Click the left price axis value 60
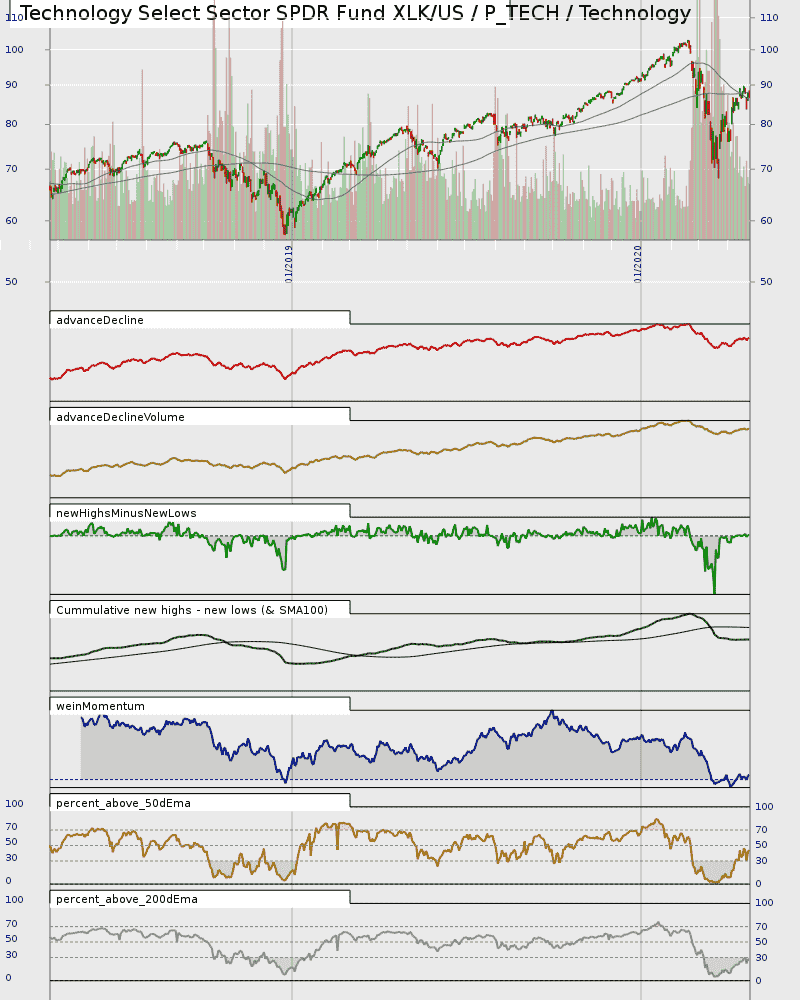 click(11, 221)
